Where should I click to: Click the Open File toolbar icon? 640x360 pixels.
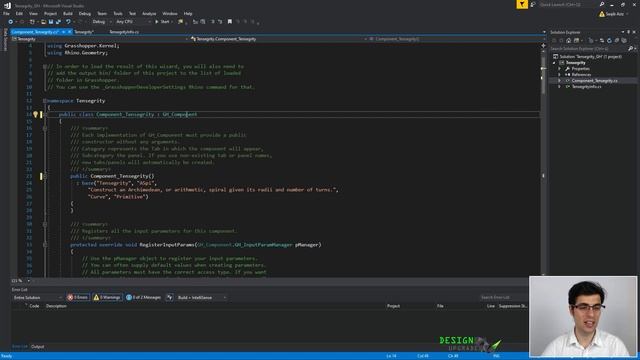(x=43, y=22)
